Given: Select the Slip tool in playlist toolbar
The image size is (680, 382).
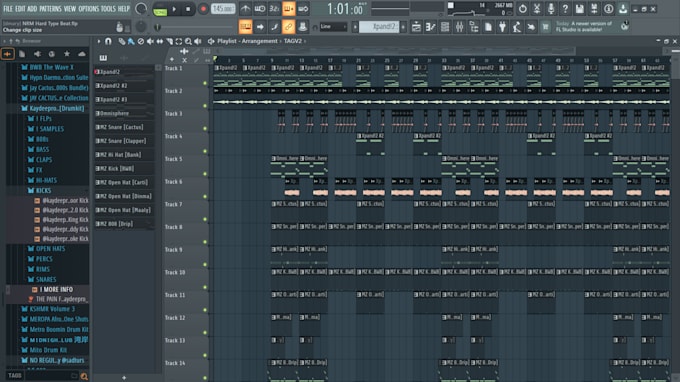Looking at the screenshot, I should tap(160, 41).
